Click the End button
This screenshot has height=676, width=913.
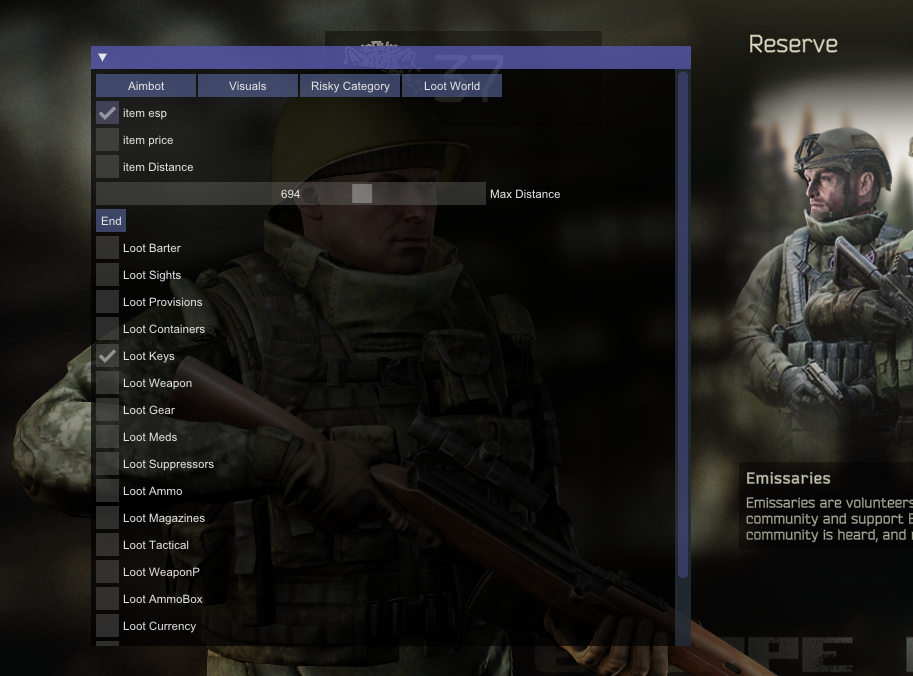[111, 221]
